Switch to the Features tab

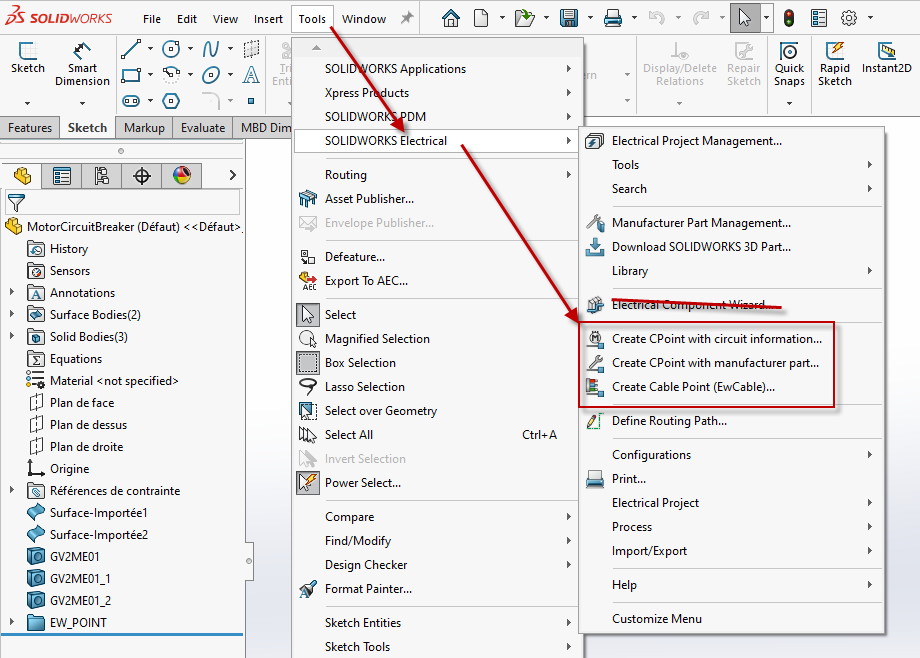pyautogui.click(x=30, y=127)
